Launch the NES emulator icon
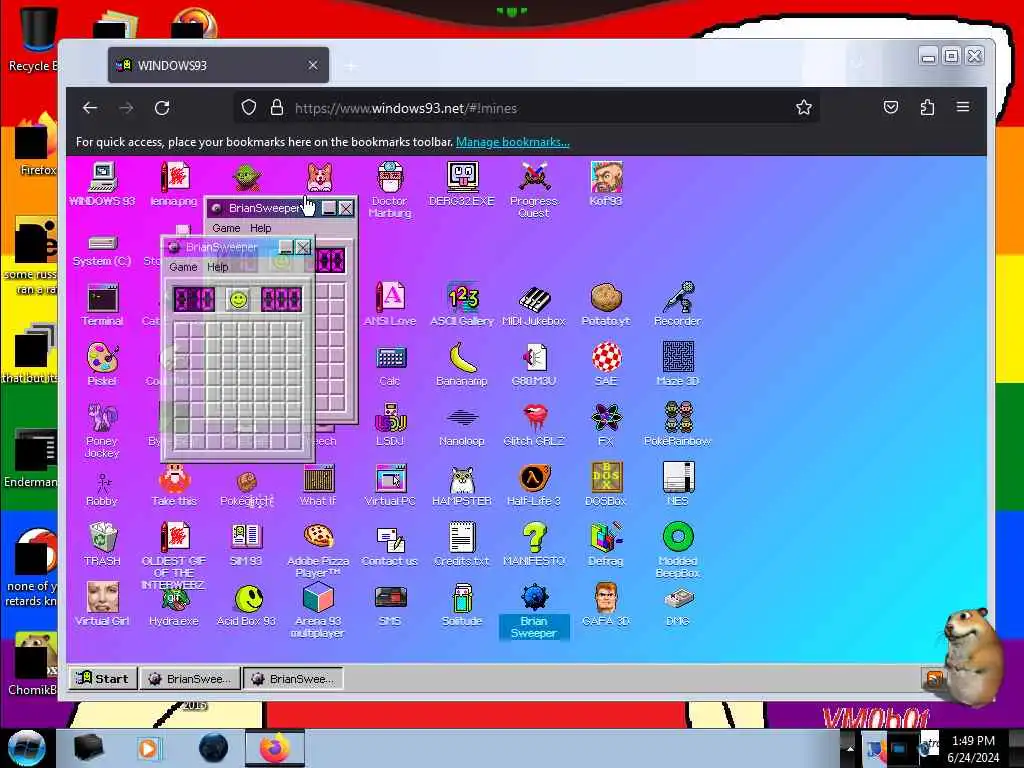The image size is (1024, 768). point(678,485)
